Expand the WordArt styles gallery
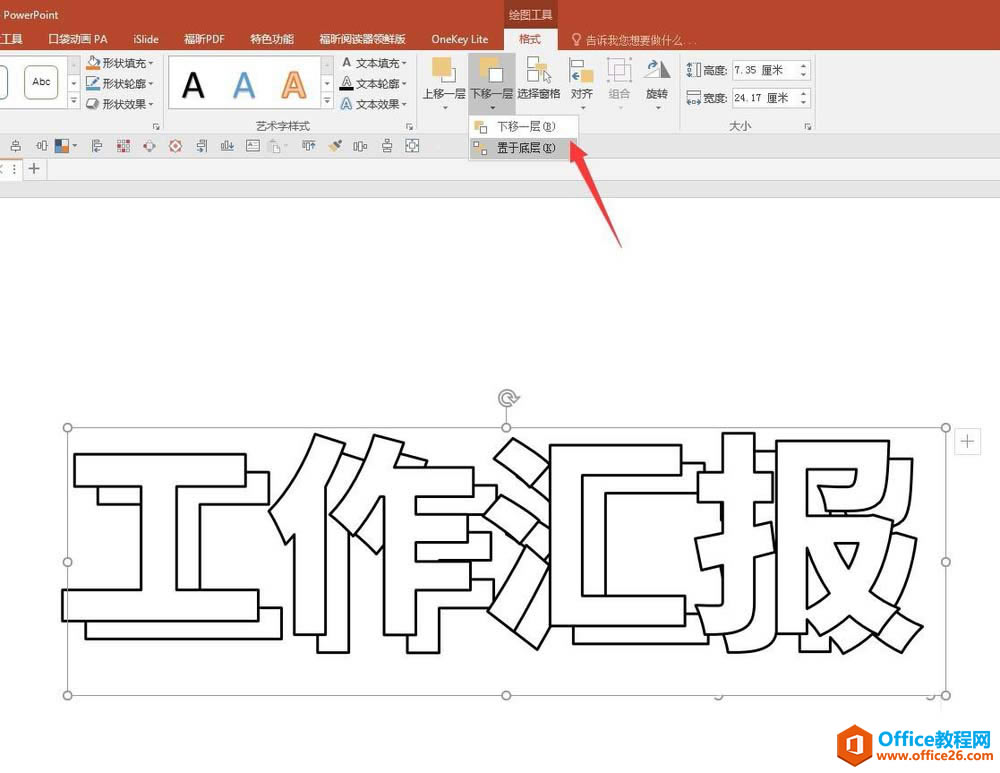Image resolution: width=1000 pixels, height=773 pixels. tap(327, 100)
